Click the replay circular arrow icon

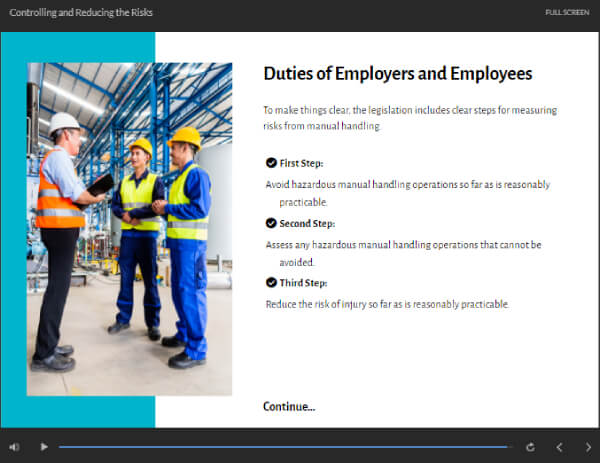pos(530,447)
